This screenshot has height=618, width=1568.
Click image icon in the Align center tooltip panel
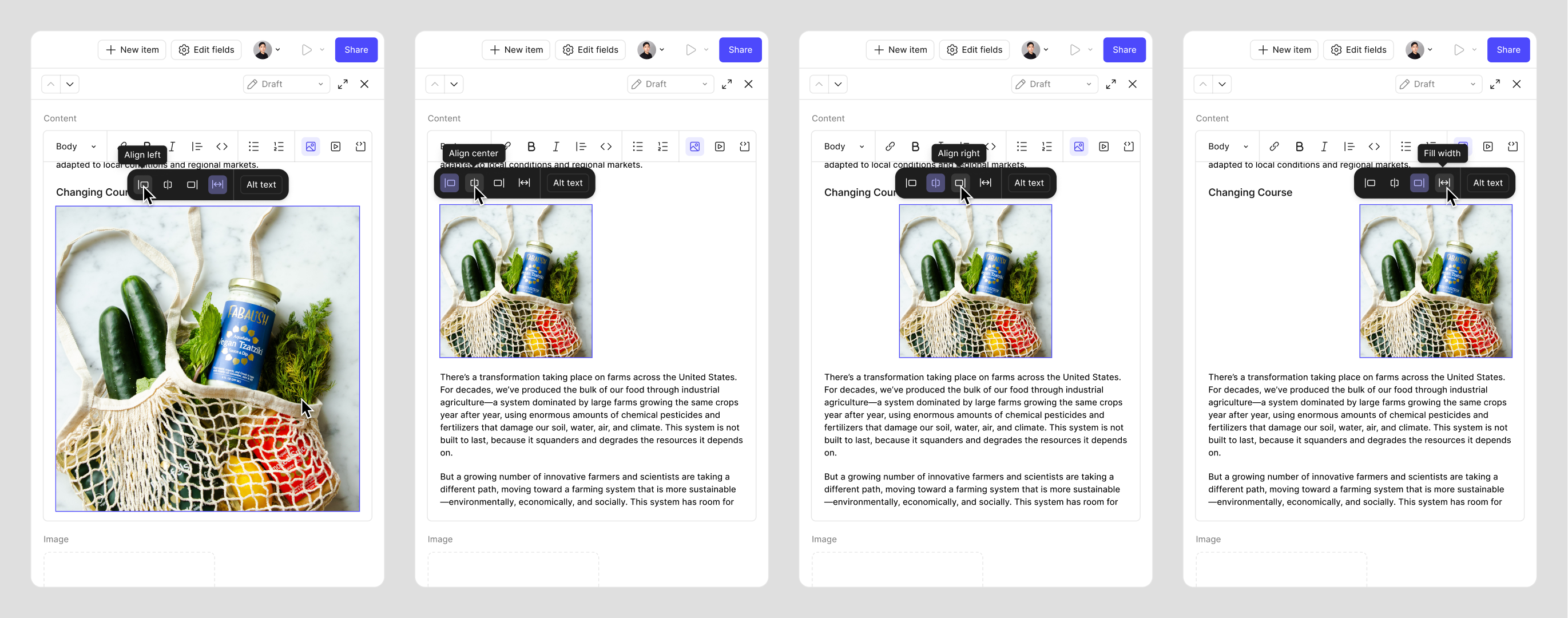pos(694,146)
